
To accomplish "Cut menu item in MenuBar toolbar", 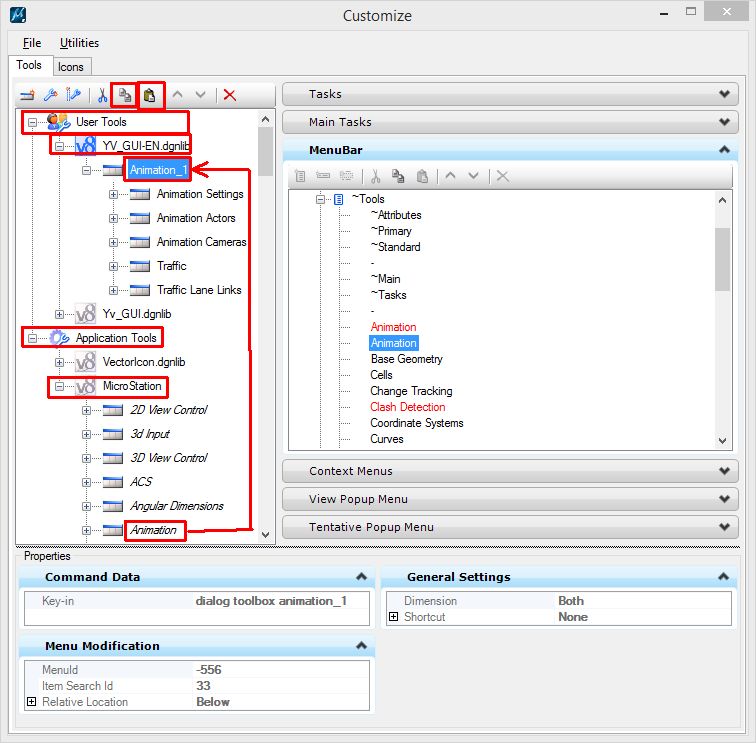I will pos(376,176).
